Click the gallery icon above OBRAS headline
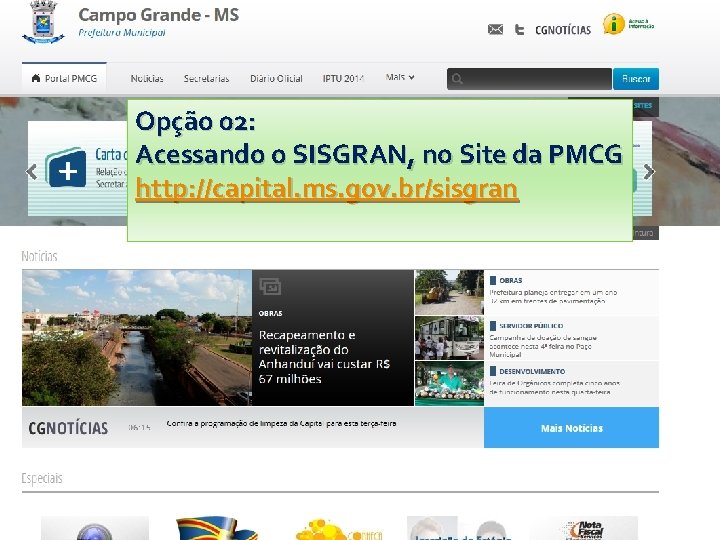720x540 pixels. [x=270, y=286]
